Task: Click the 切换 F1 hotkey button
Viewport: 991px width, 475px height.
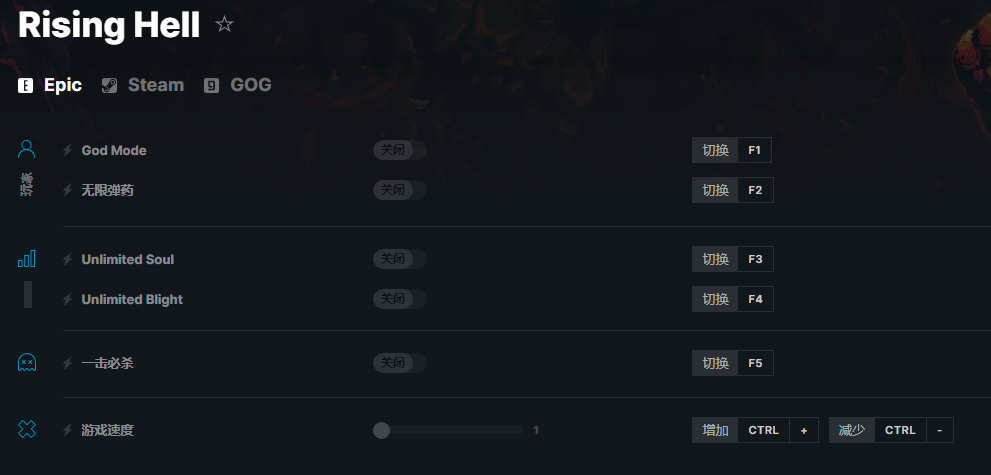Action: pos(731,150)
